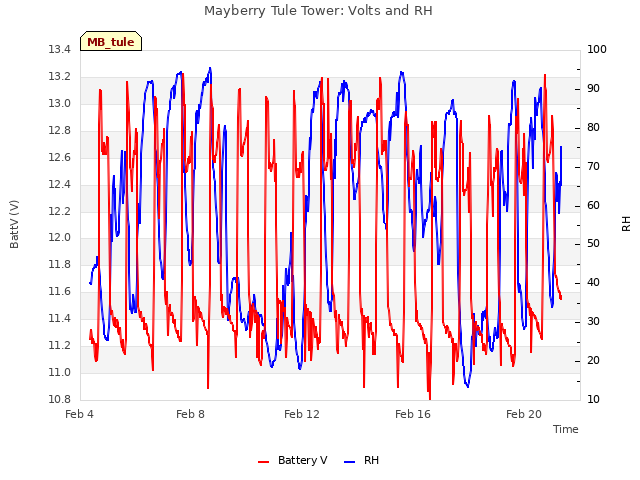The image size is (640, 480).
Task: Click the red Battery V legend swatch
Action: coord(264,462)
